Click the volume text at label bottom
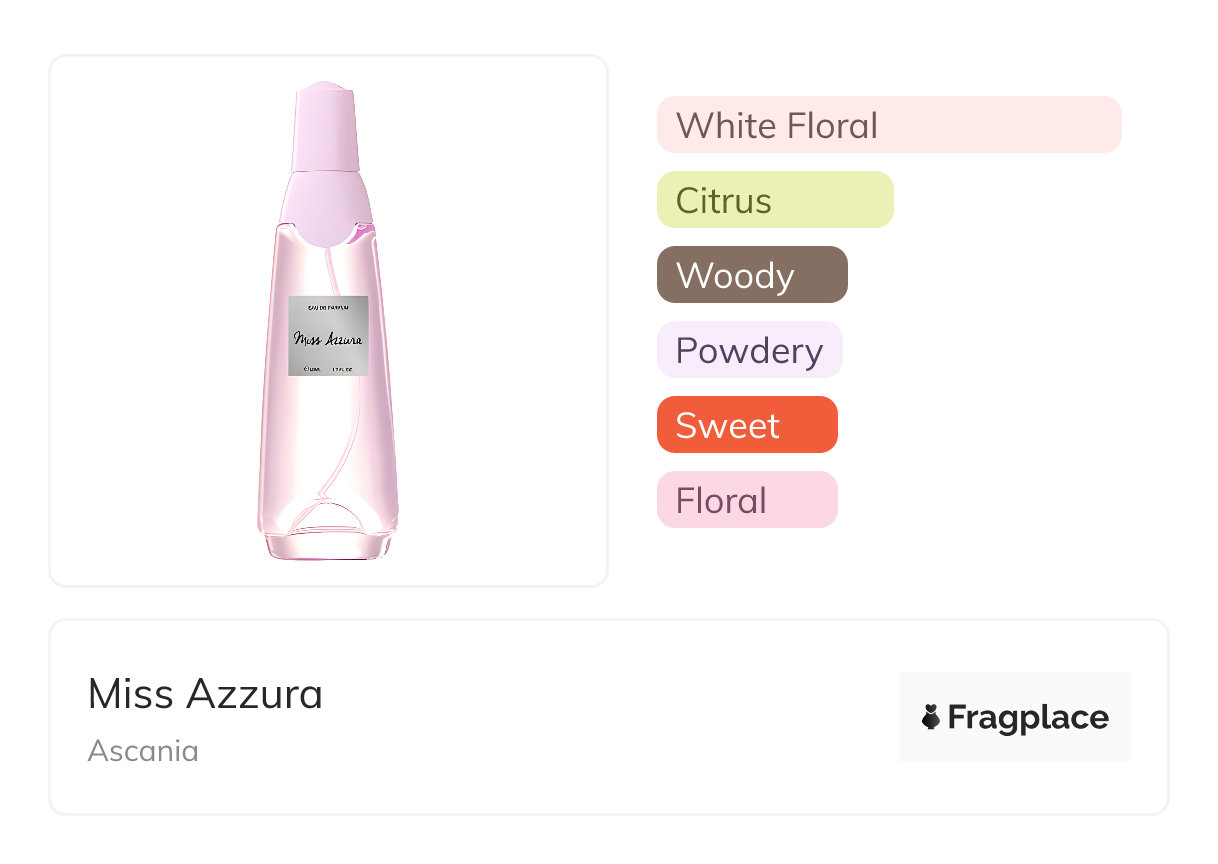 point(328,368)
